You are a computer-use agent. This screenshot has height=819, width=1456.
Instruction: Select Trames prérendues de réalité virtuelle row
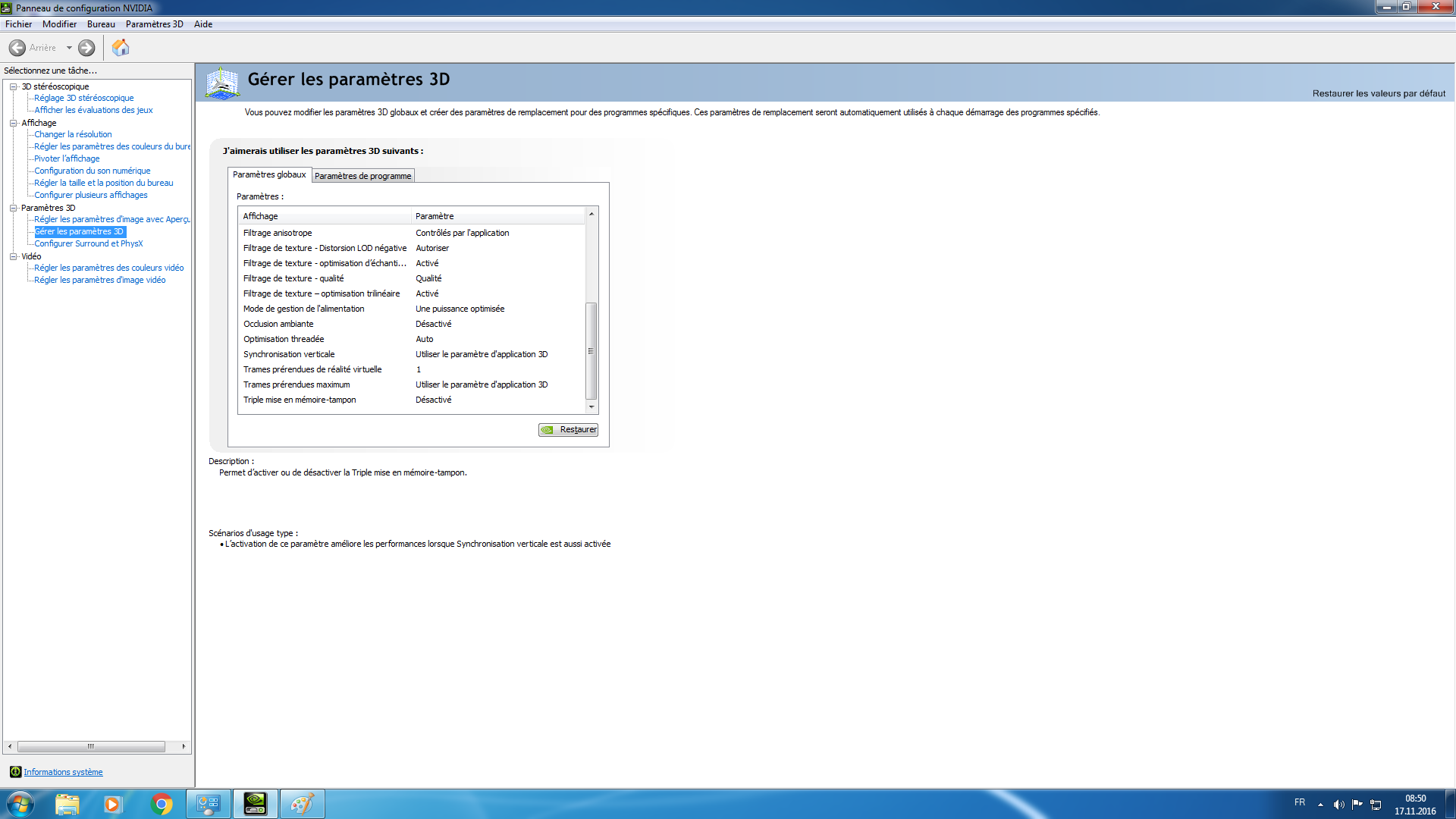[x=413, y=369]
